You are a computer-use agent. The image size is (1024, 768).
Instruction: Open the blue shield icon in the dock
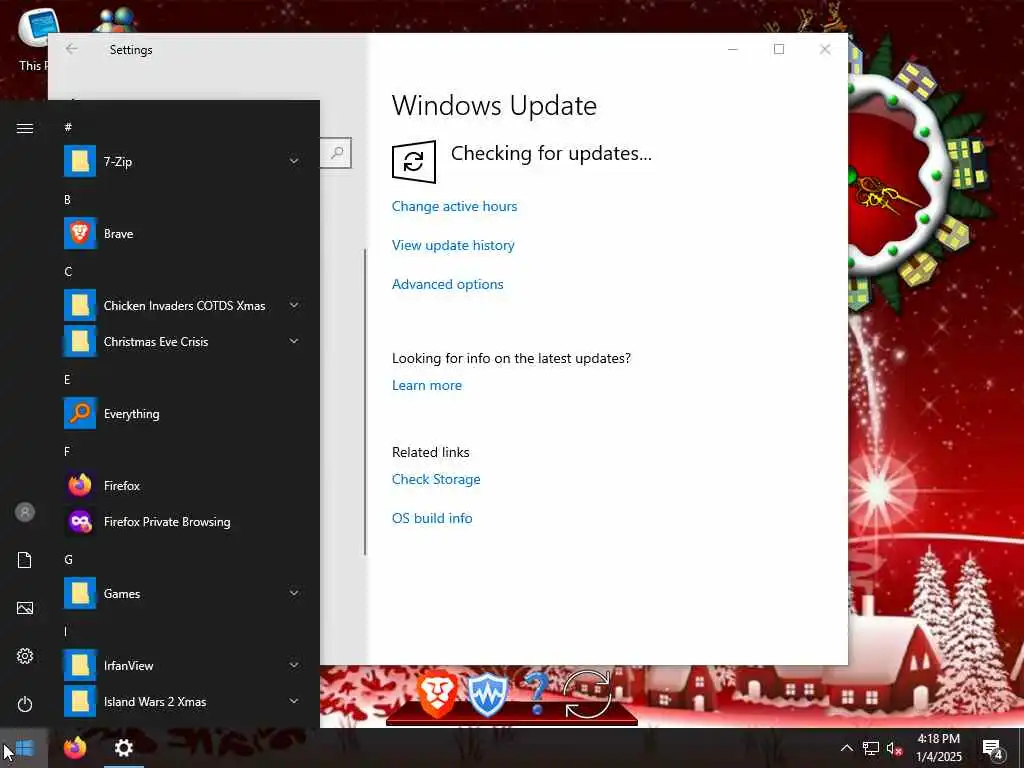click(x=487, y=695)
